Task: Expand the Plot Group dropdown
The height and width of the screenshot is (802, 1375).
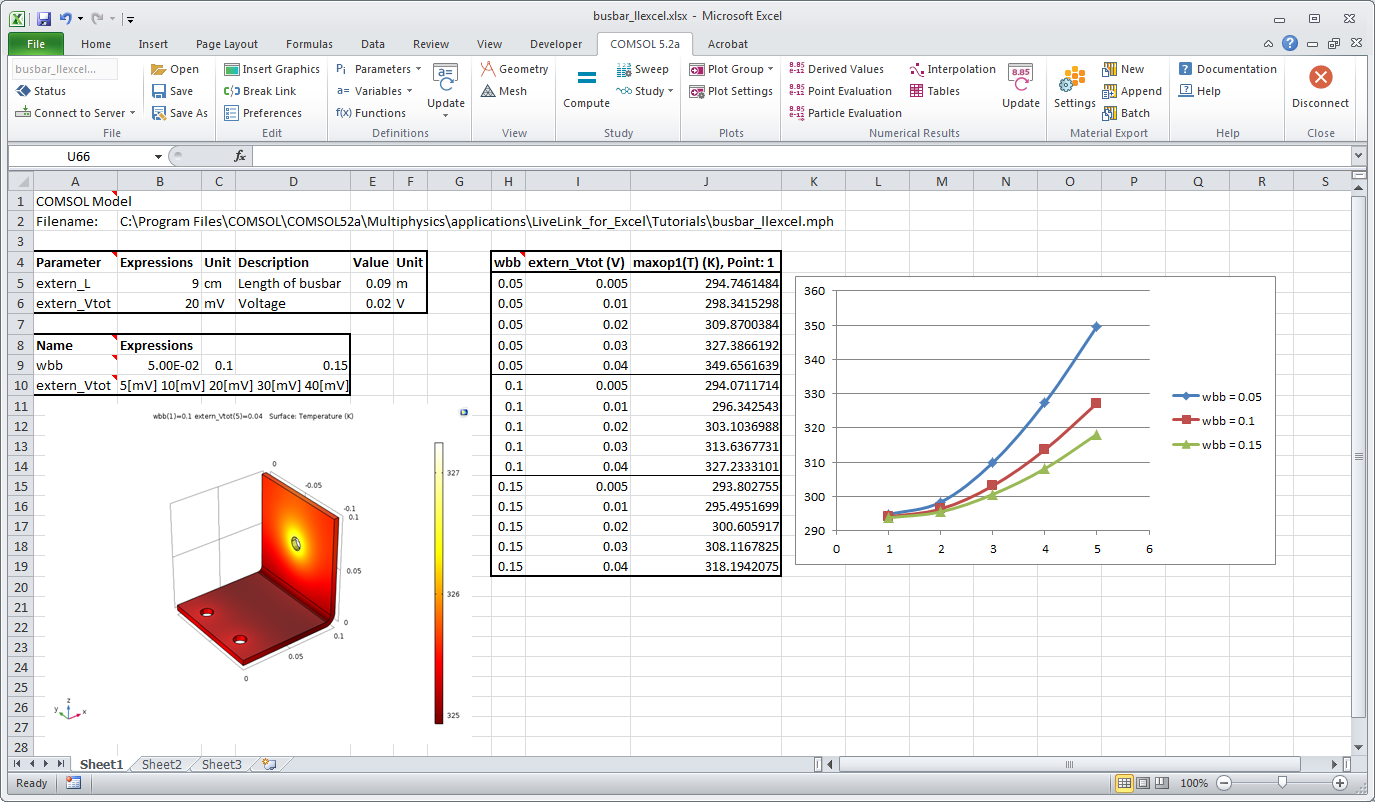Action: [771, 69]
